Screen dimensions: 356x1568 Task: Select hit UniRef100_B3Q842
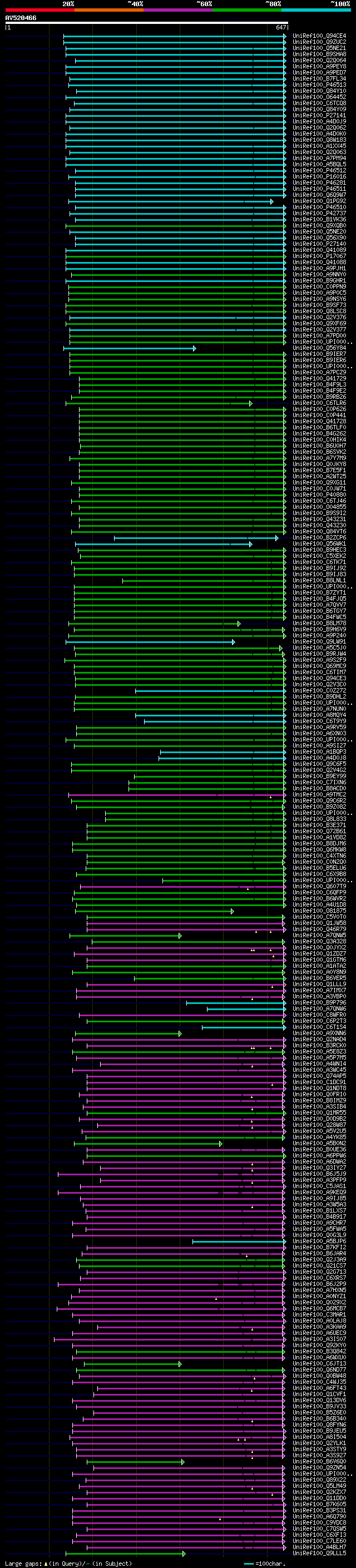click(x=319, y=1351)
